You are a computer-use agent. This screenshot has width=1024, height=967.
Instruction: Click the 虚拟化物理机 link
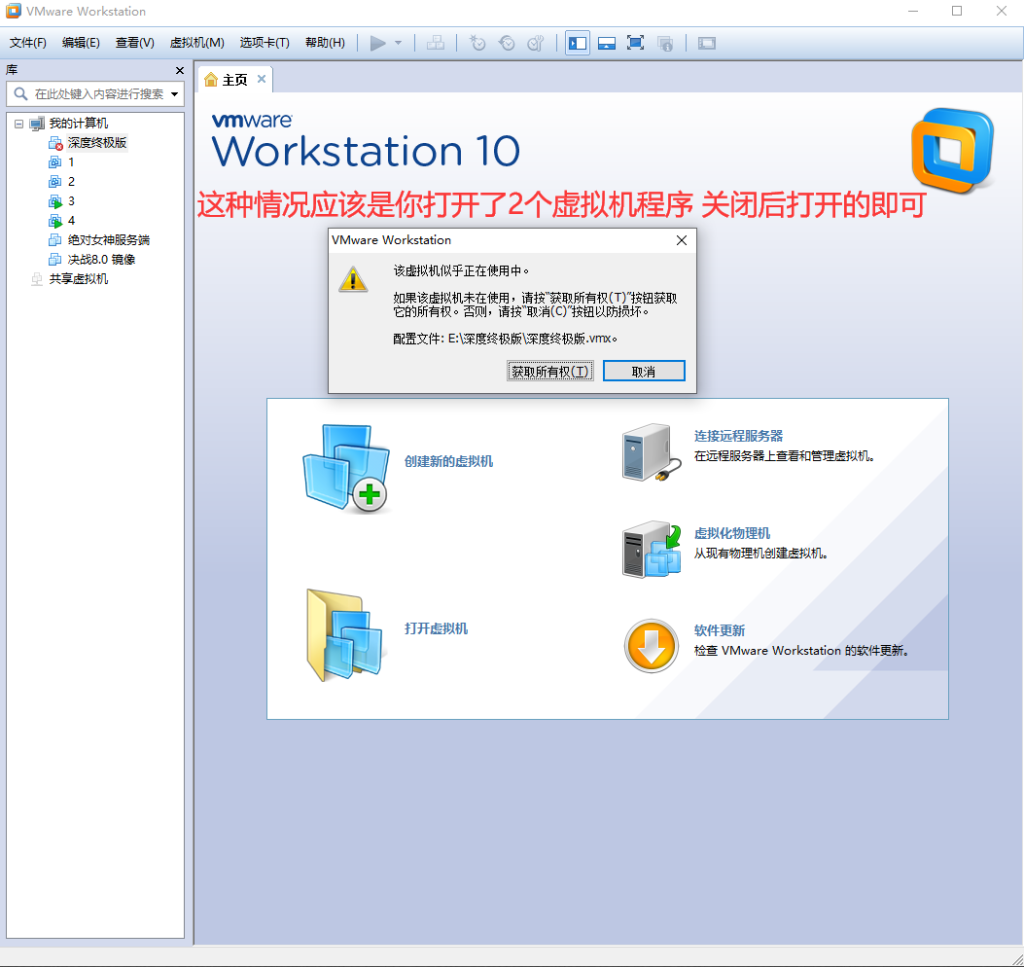pos(732,533)
